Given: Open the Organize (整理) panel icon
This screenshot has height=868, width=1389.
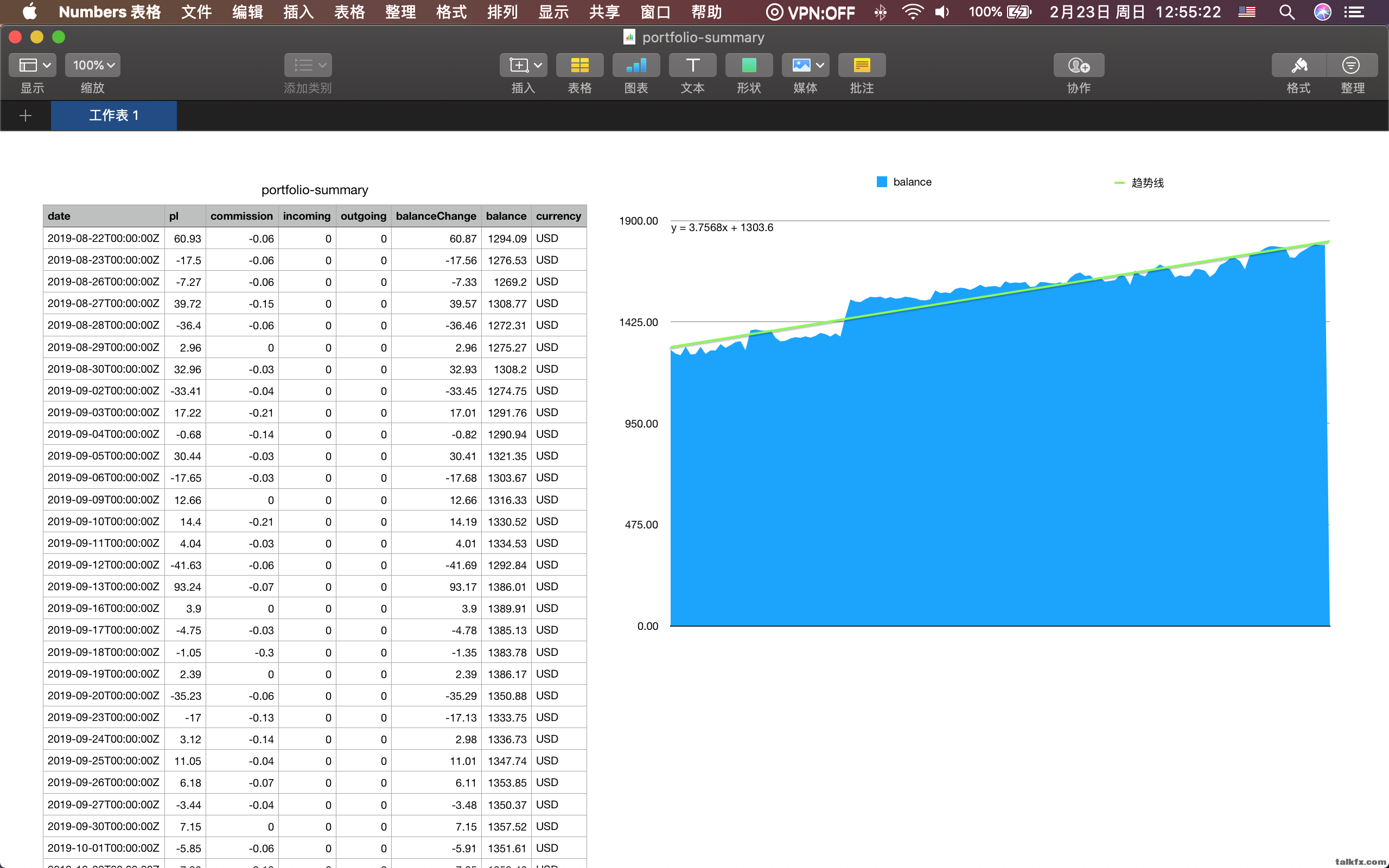Looking at the screenshot, I should pos(1352,66).
